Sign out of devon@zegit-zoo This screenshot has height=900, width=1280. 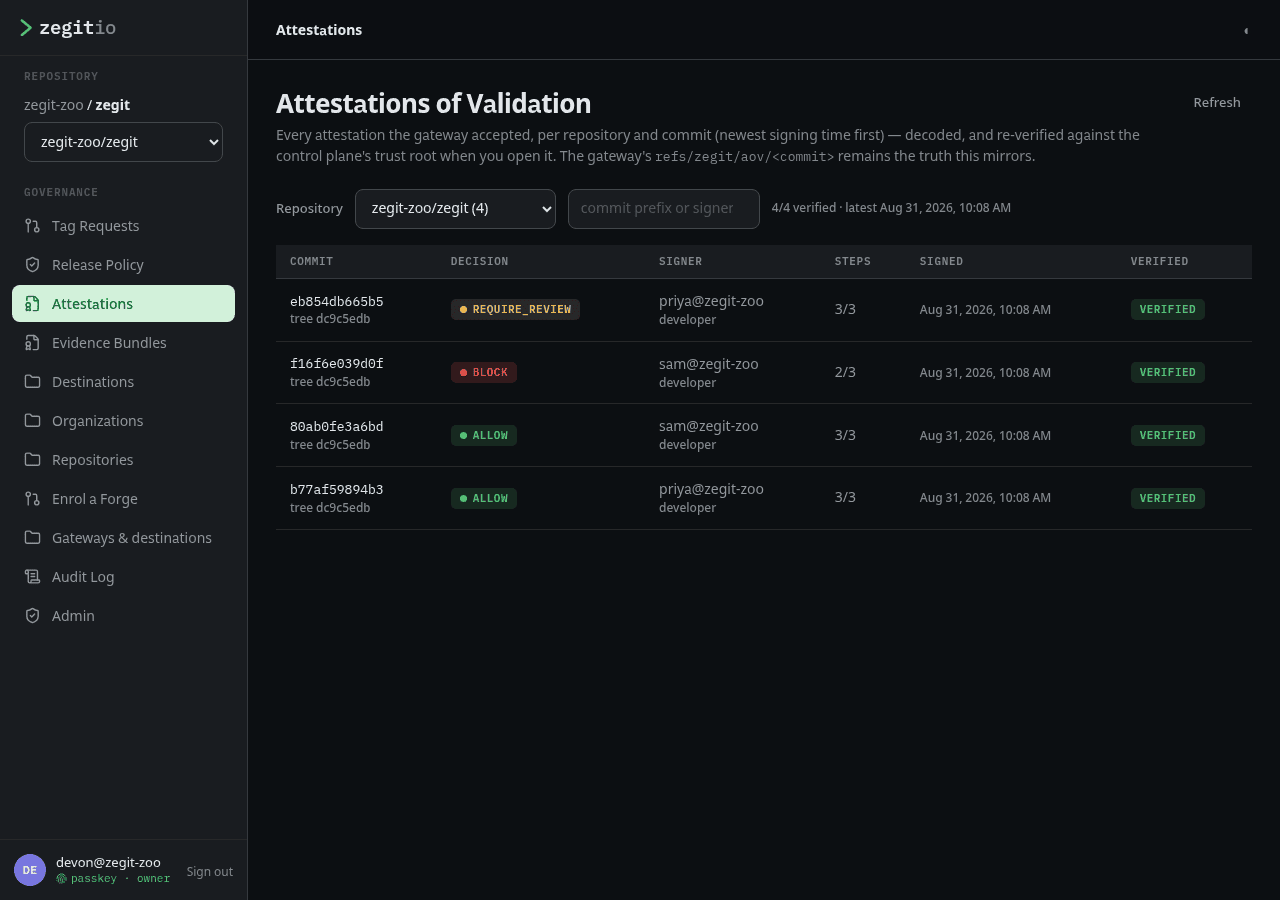209,871
